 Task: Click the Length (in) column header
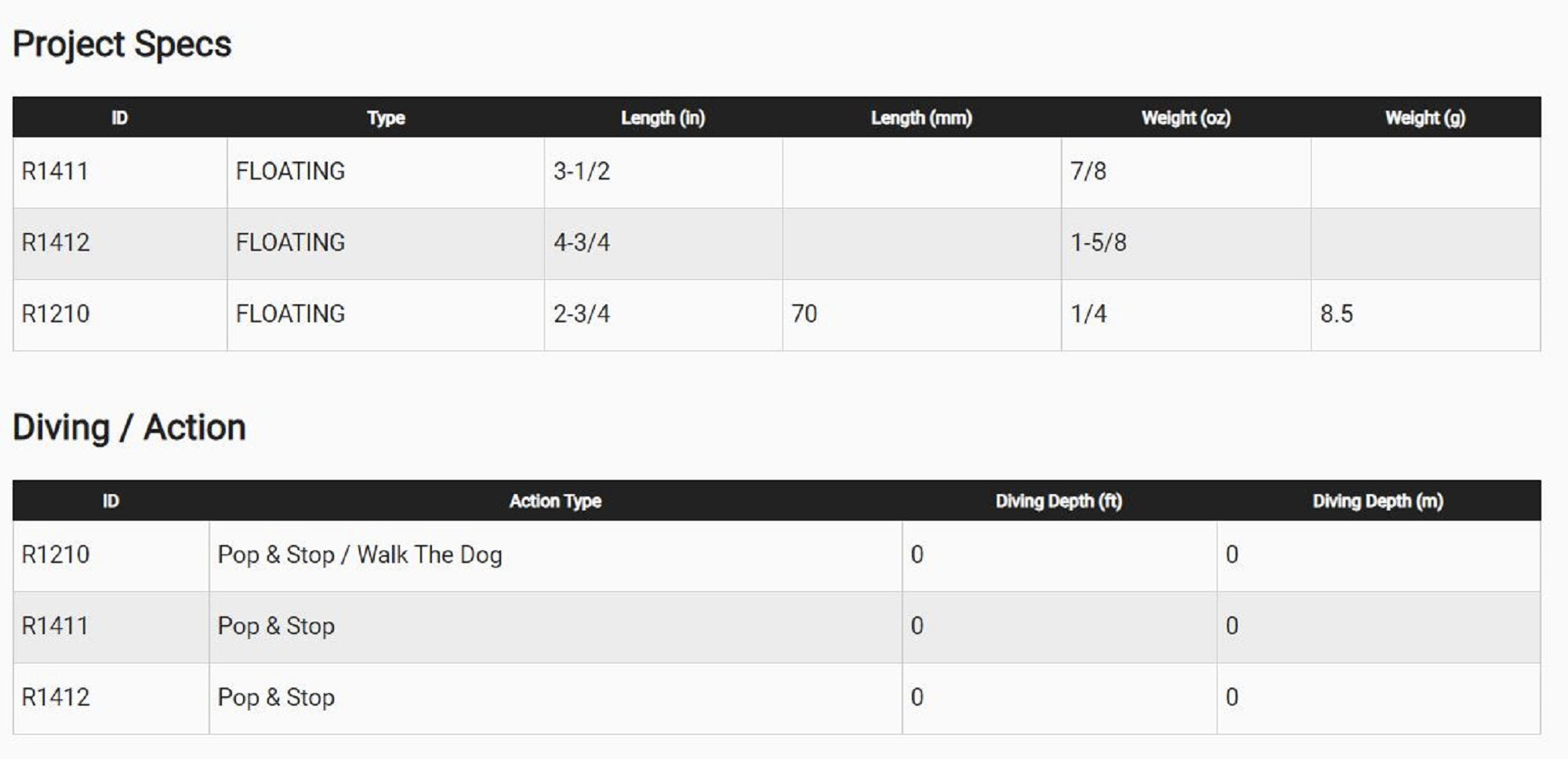tap(662, 118)
